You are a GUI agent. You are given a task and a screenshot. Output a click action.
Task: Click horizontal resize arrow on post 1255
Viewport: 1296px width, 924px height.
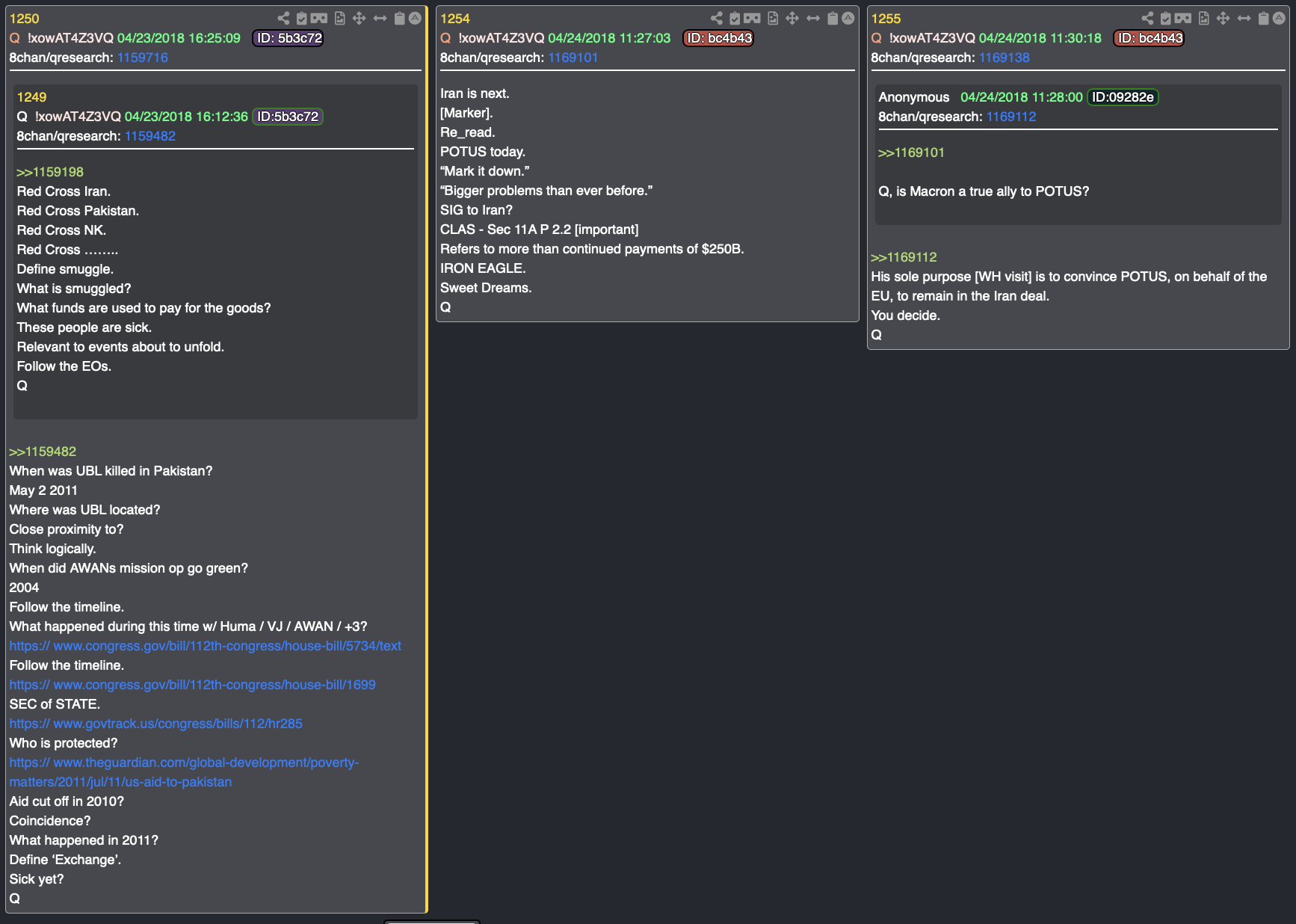pyautogui.click(x=1244, y=19)
